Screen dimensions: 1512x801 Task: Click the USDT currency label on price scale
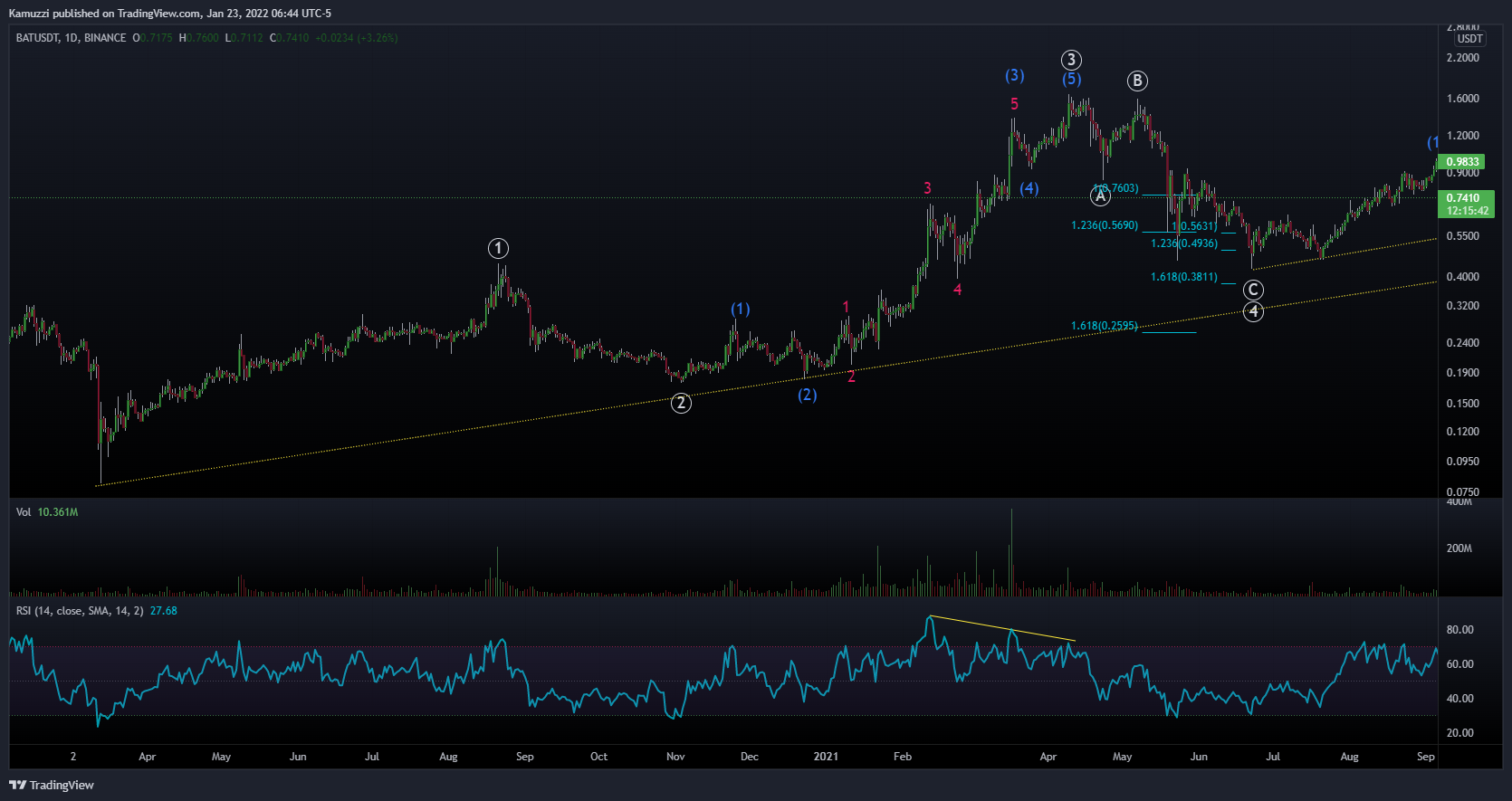[1469, 39]
